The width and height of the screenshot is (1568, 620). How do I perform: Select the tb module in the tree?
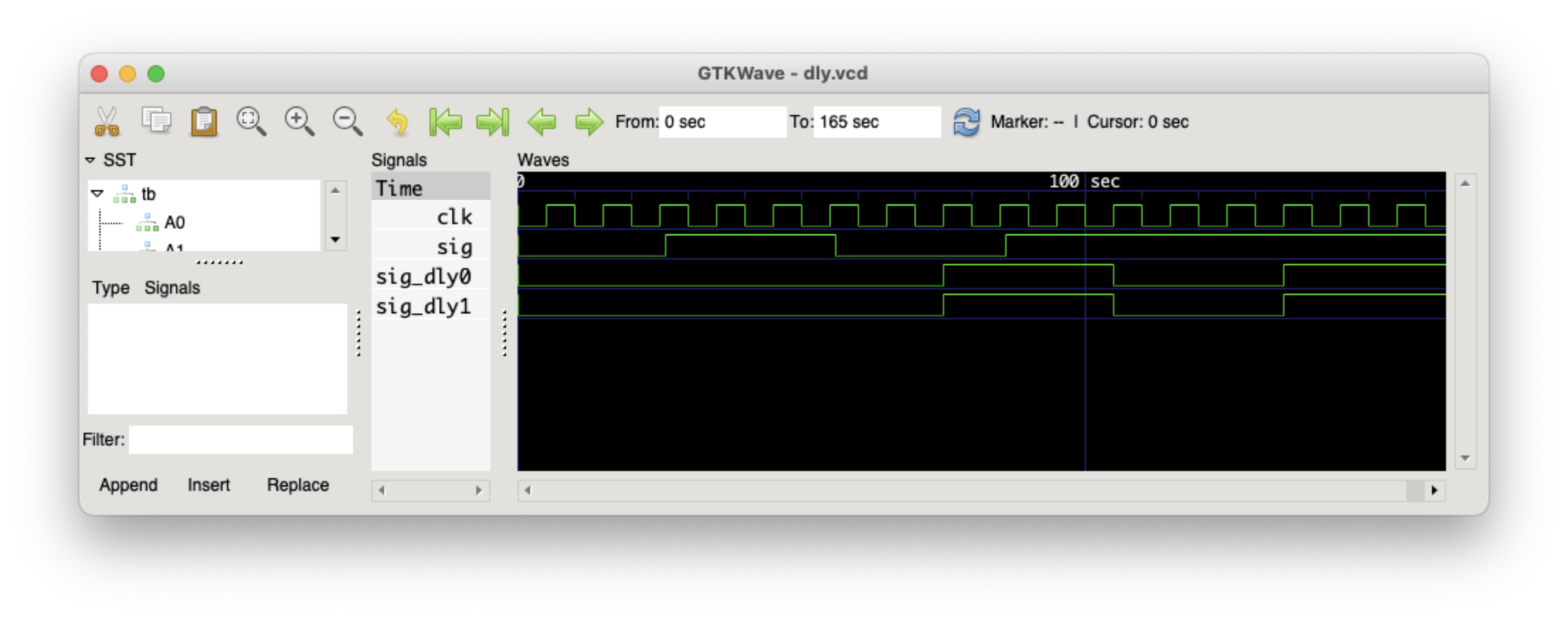coord(148,194)
